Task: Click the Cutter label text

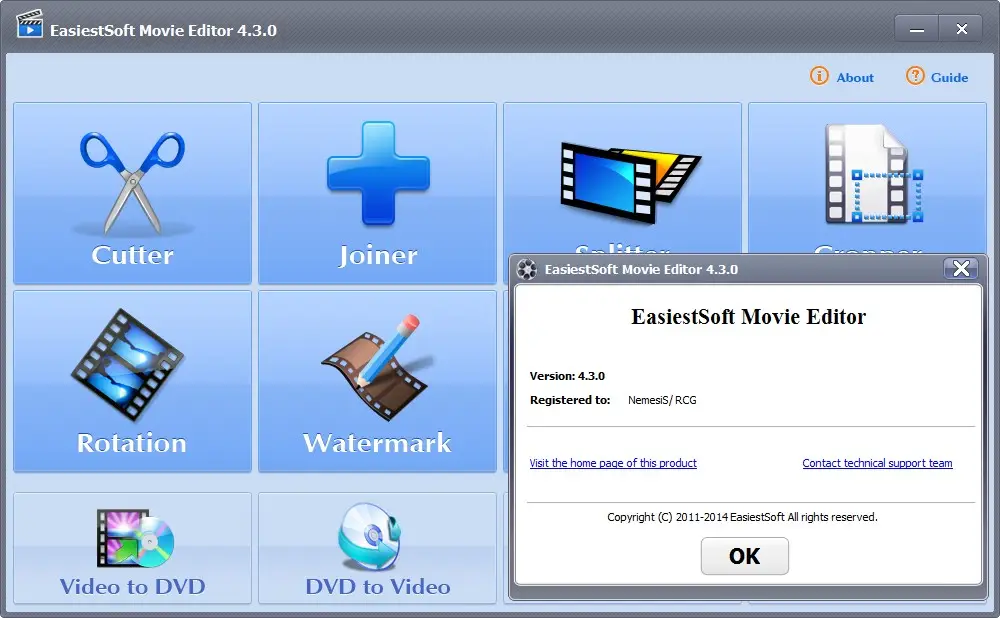Action: [133, 255]
